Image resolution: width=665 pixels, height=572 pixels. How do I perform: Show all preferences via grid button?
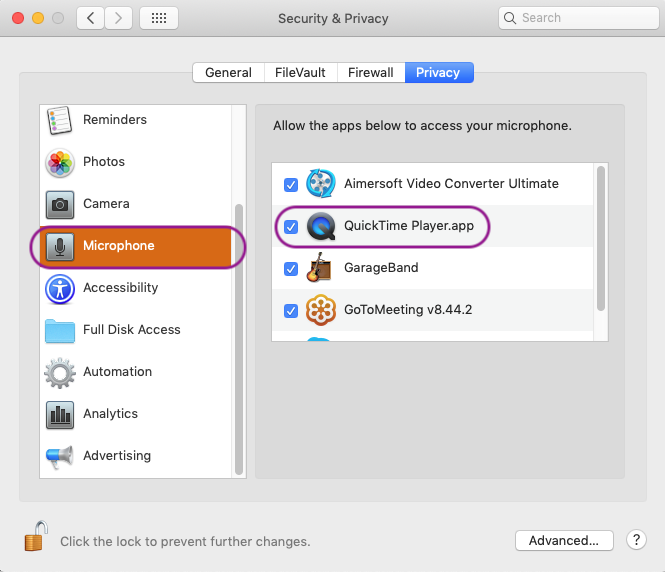[159, 18]
